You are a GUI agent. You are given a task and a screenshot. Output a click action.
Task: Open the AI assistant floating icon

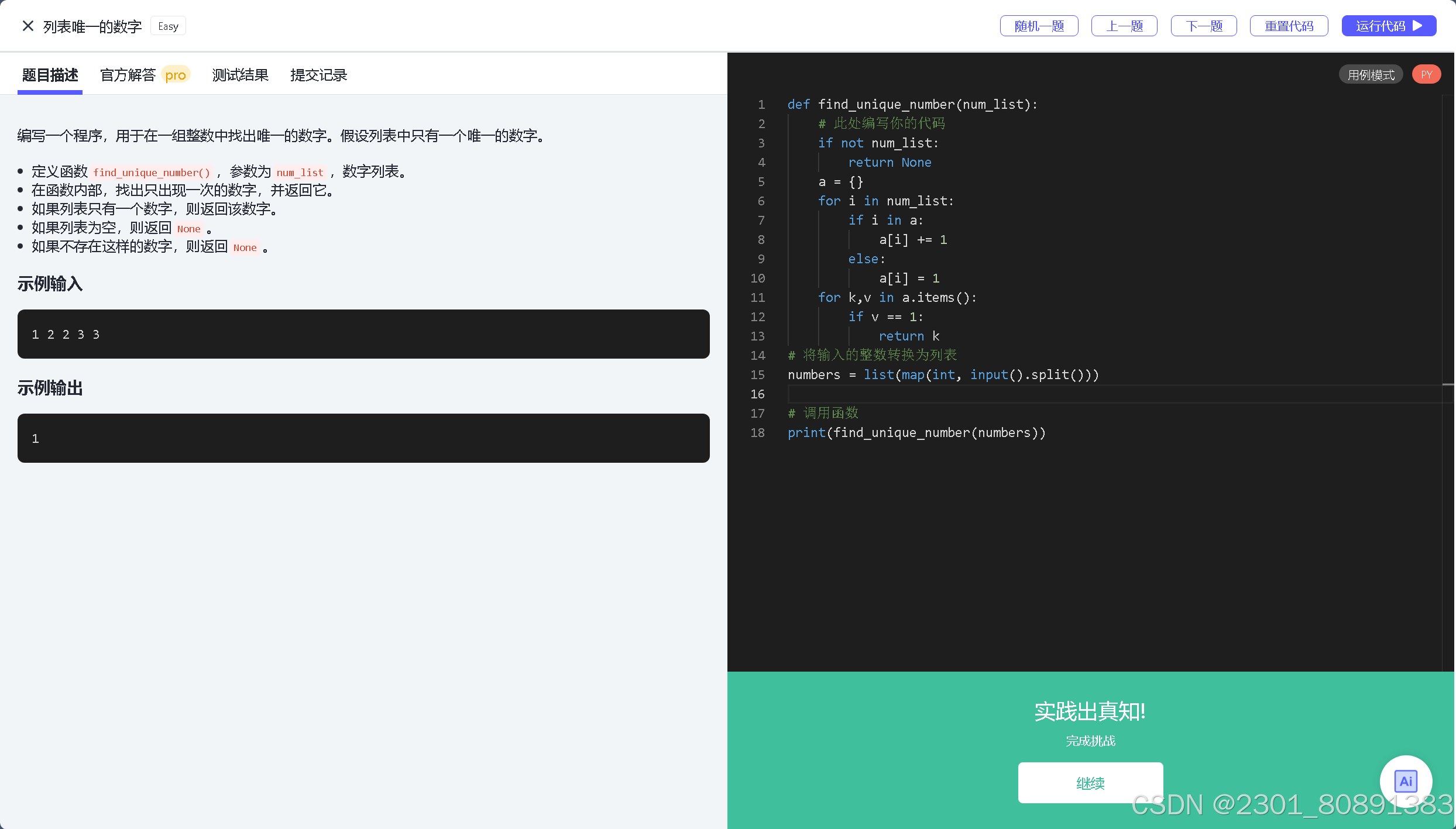(1406, 780)
